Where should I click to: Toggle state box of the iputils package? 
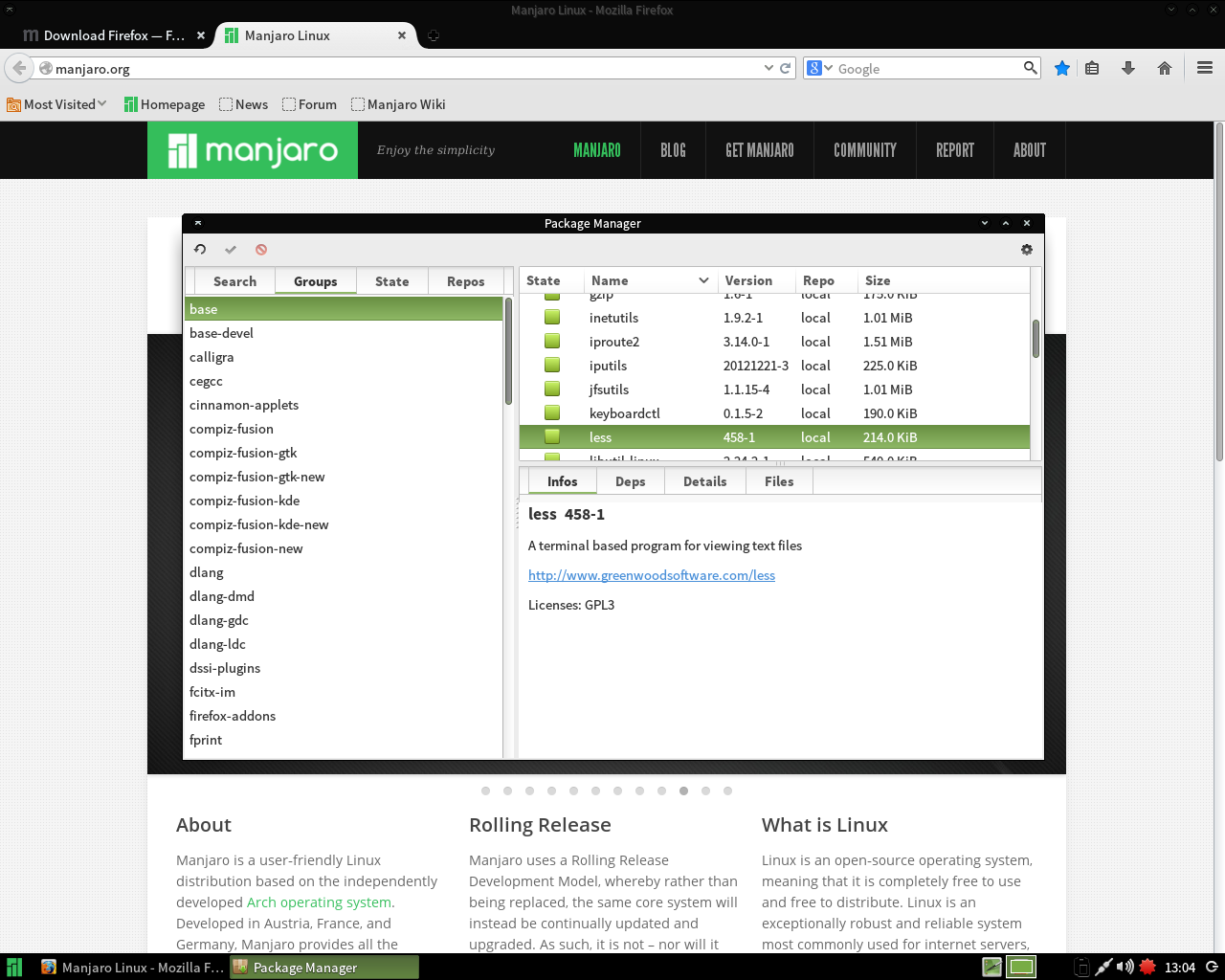pos(552,365)
